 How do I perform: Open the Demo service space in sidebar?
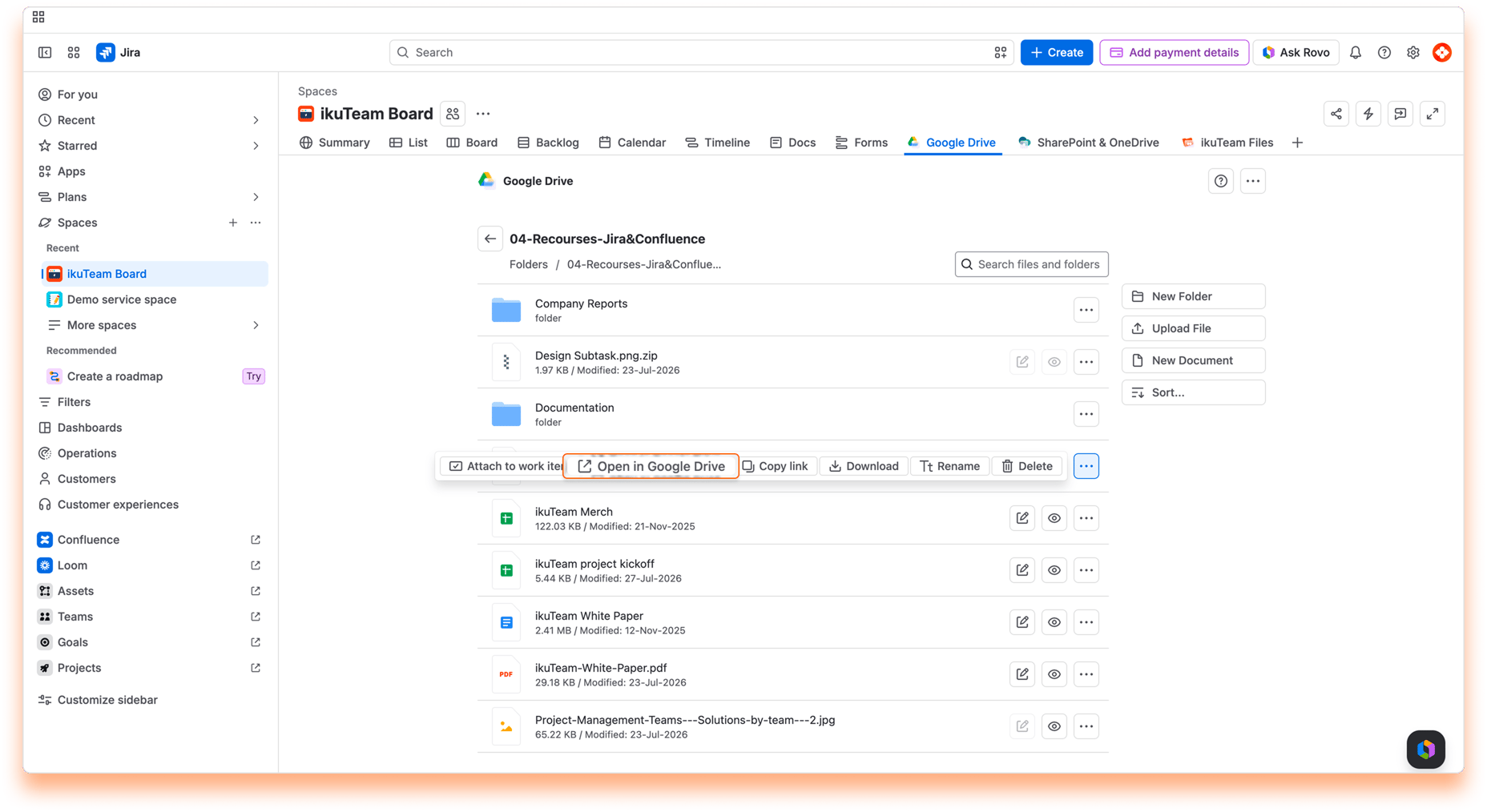[154, 299]
